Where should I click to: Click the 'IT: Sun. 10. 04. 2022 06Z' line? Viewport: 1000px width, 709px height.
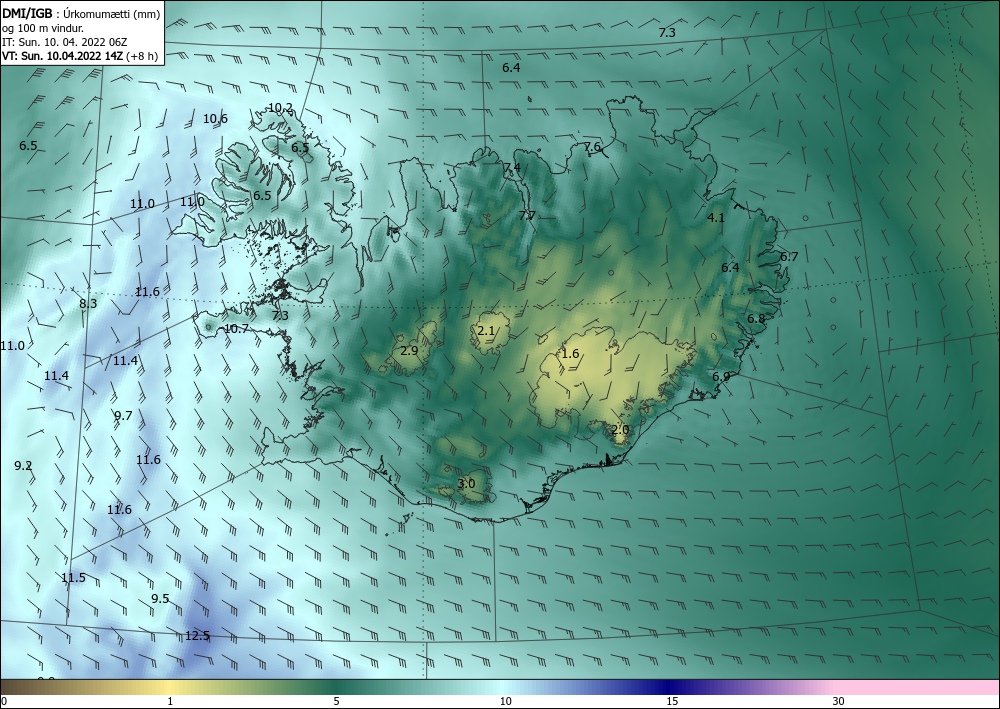click(65, 42)
